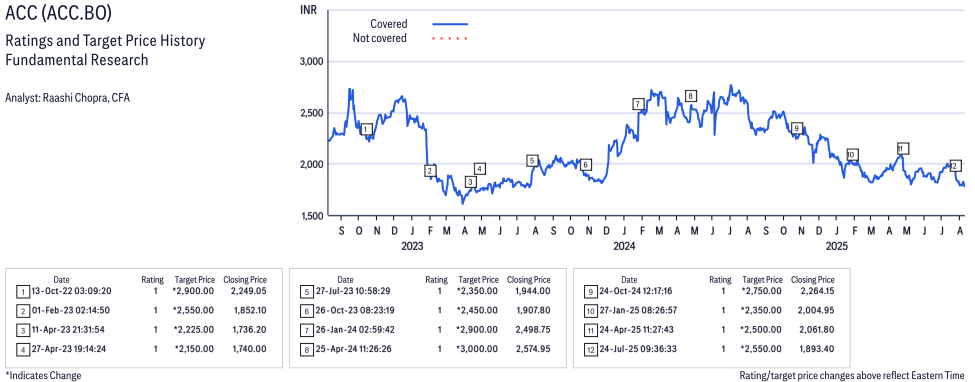The height and width of the screenshot is (382, 975).
Task: Click closing price 1,893.40
Action: [816, 348]
